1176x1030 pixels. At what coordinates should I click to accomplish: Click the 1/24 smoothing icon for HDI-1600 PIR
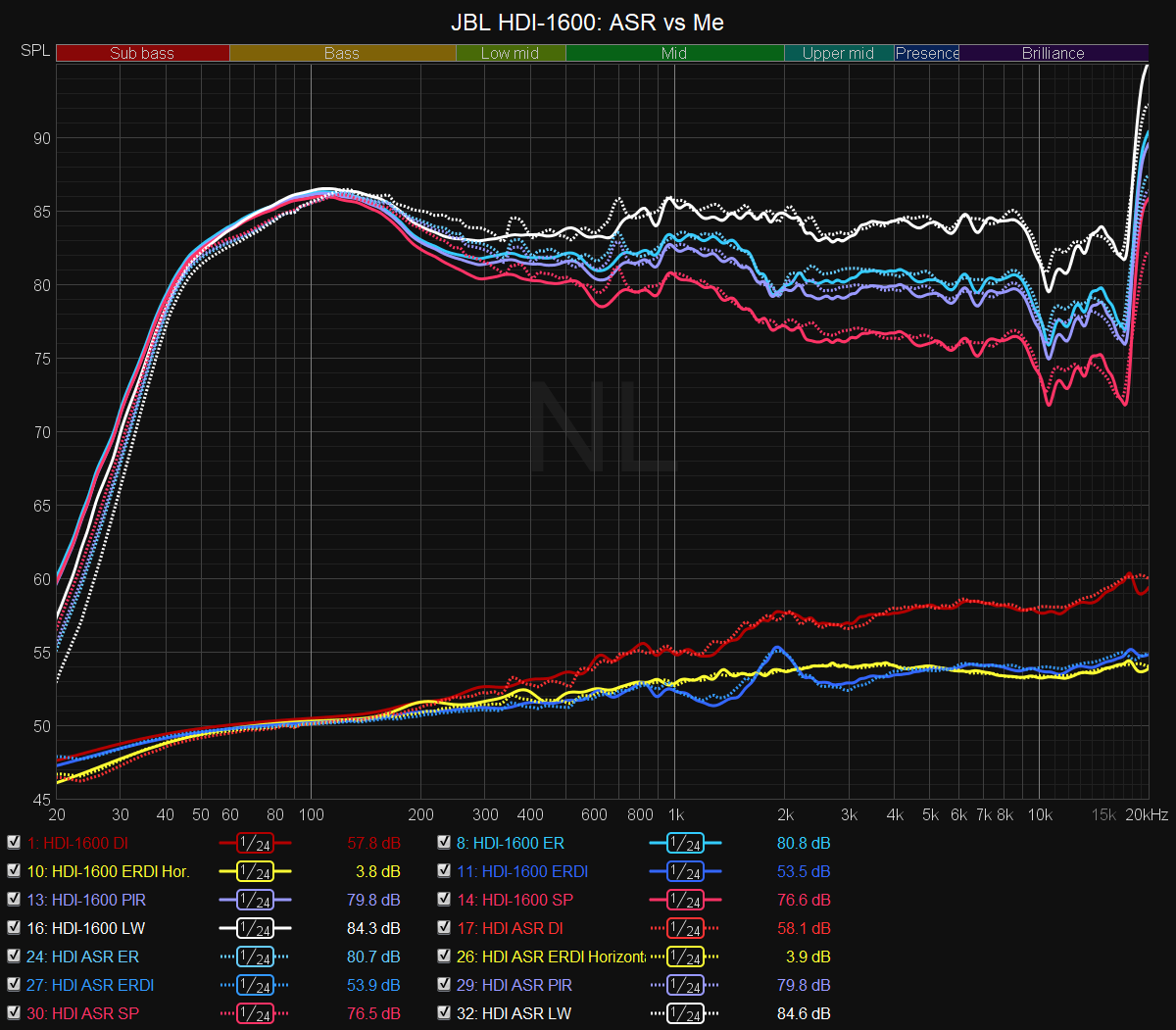255,900
